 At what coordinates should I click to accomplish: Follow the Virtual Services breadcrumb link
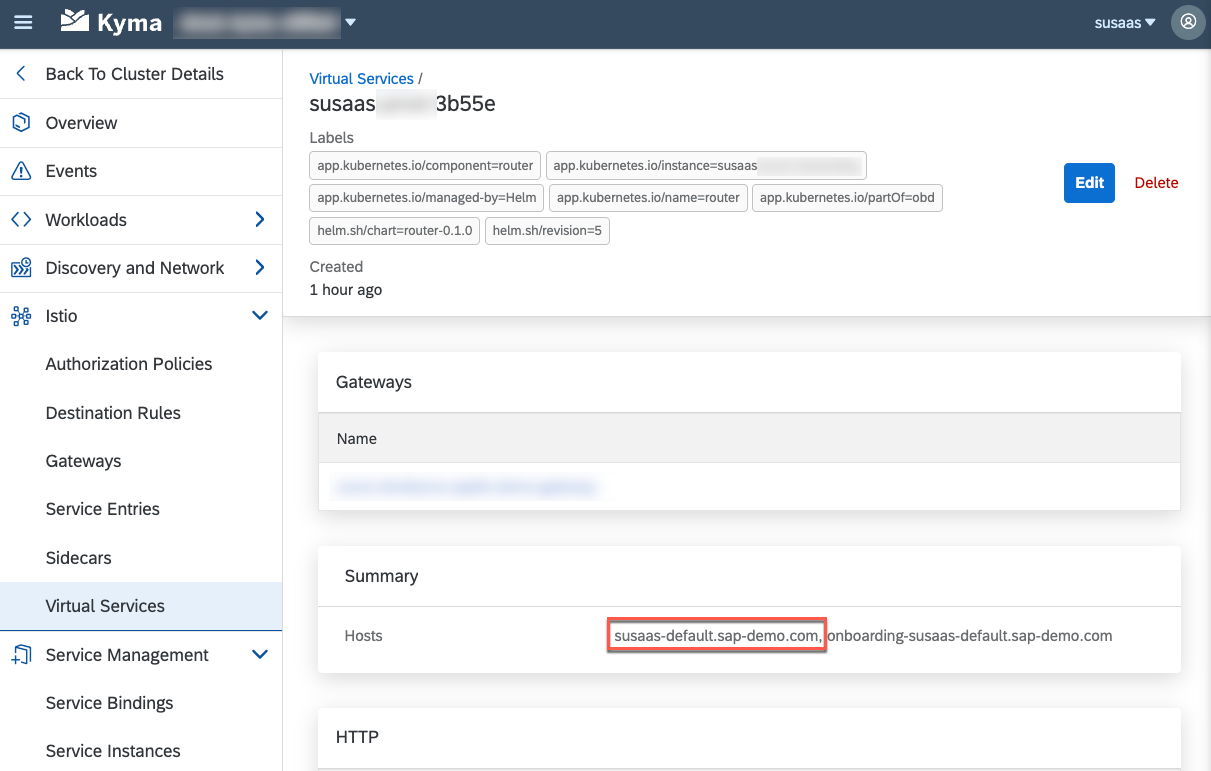(x=361, y=78)
